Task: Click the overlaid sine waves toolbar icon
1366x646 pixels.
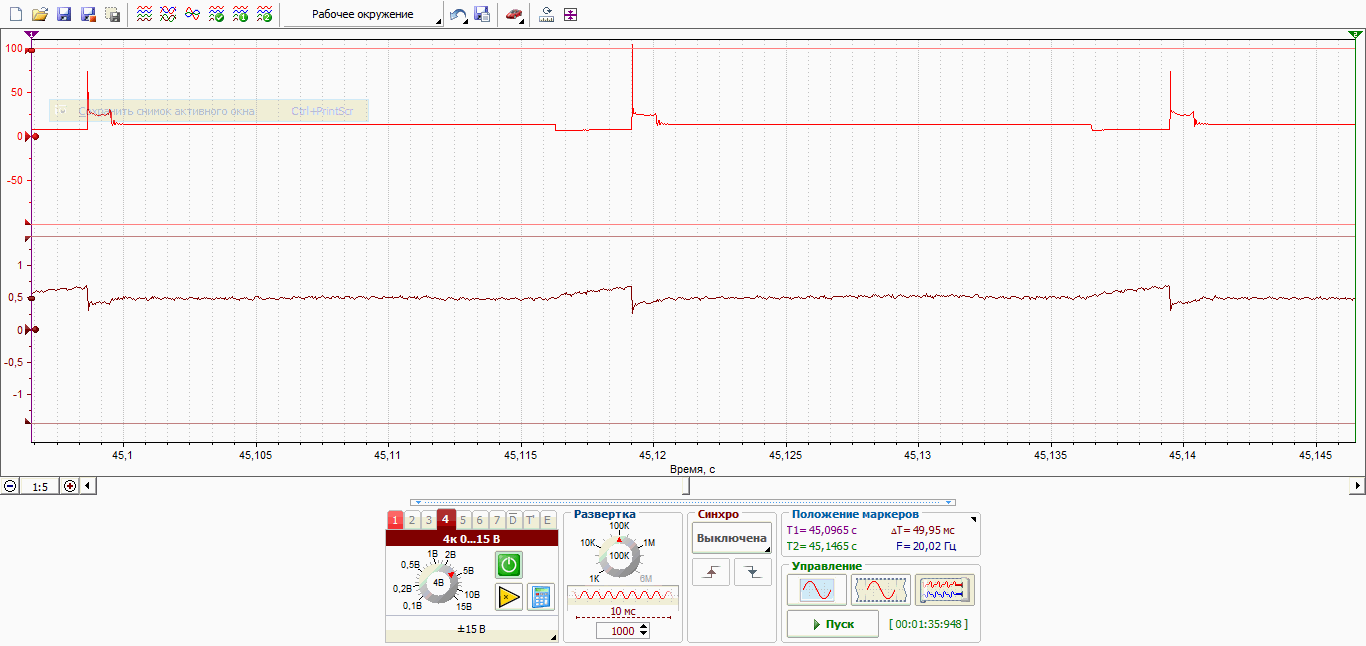Action: pos(193,15)
